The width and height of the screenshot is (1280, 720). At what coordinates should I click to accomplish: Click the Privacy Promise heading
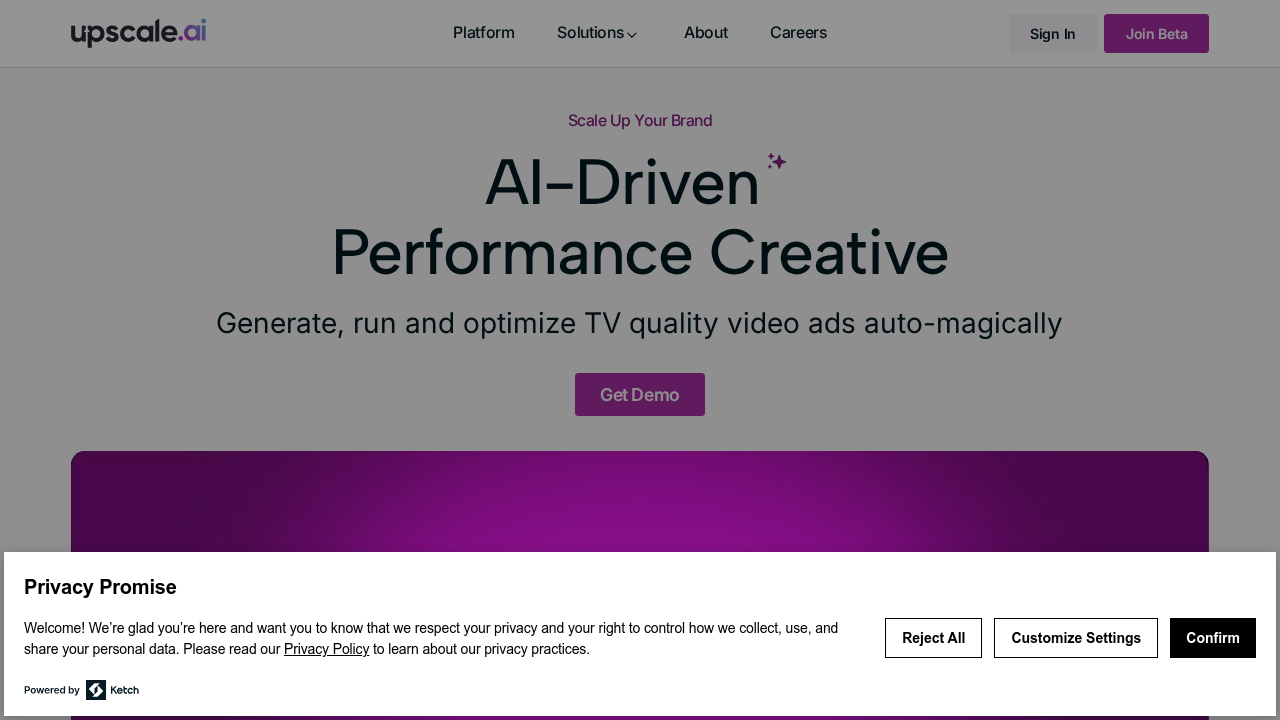coord(100,587)
